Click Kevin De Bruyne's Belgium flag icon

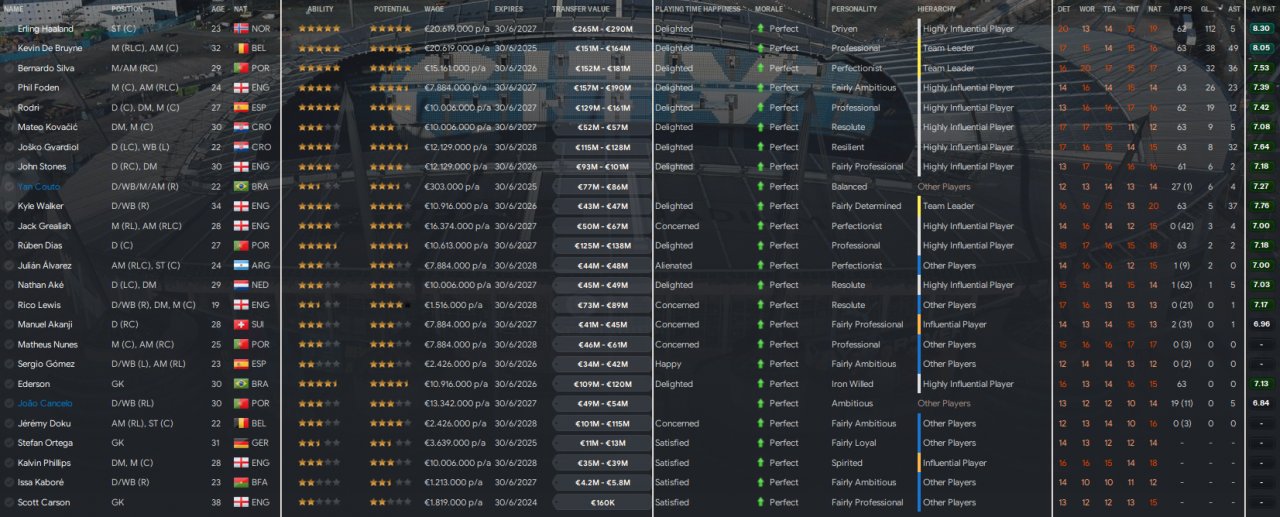pos(241,48)
